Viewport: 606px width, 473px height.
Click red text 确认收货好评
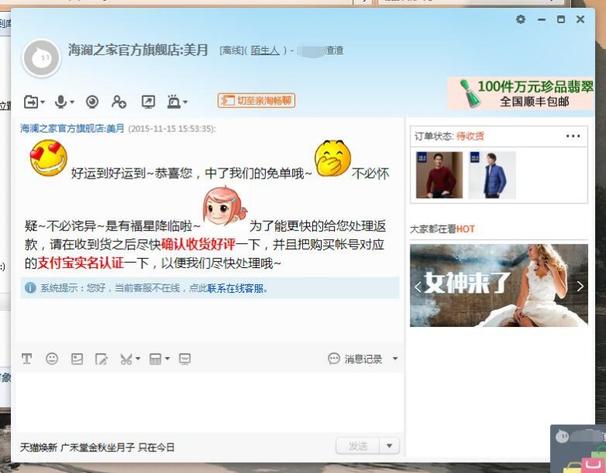(x=198, y=245)
